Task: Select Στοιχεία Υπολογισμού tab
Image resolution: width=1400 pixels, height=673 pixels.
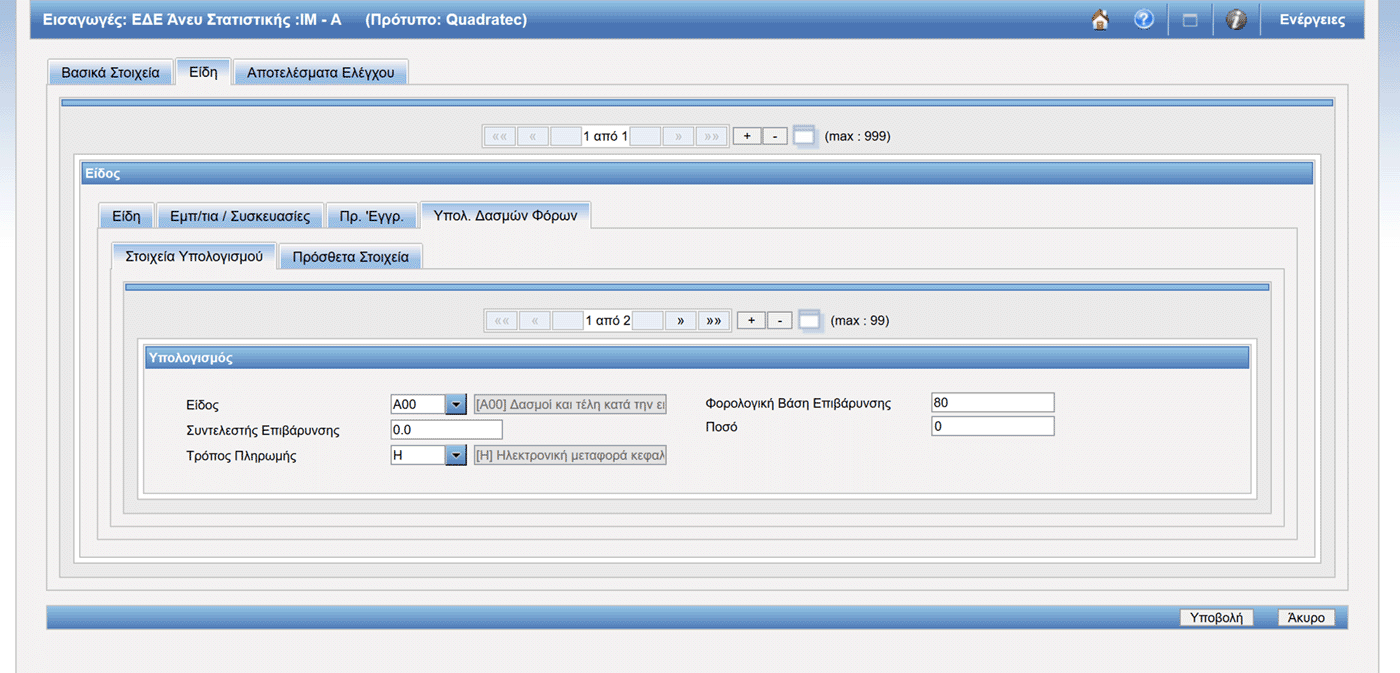Action: tap(194, 256)
